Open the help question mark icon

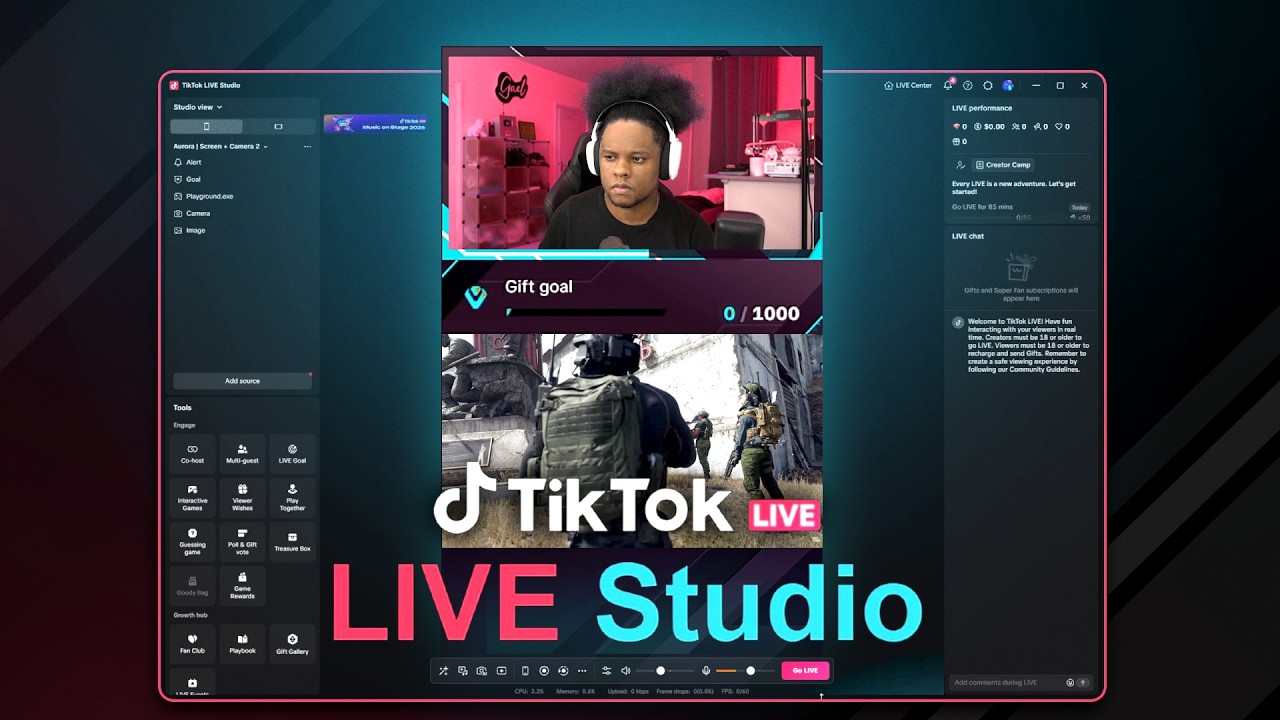click(968, 86)
